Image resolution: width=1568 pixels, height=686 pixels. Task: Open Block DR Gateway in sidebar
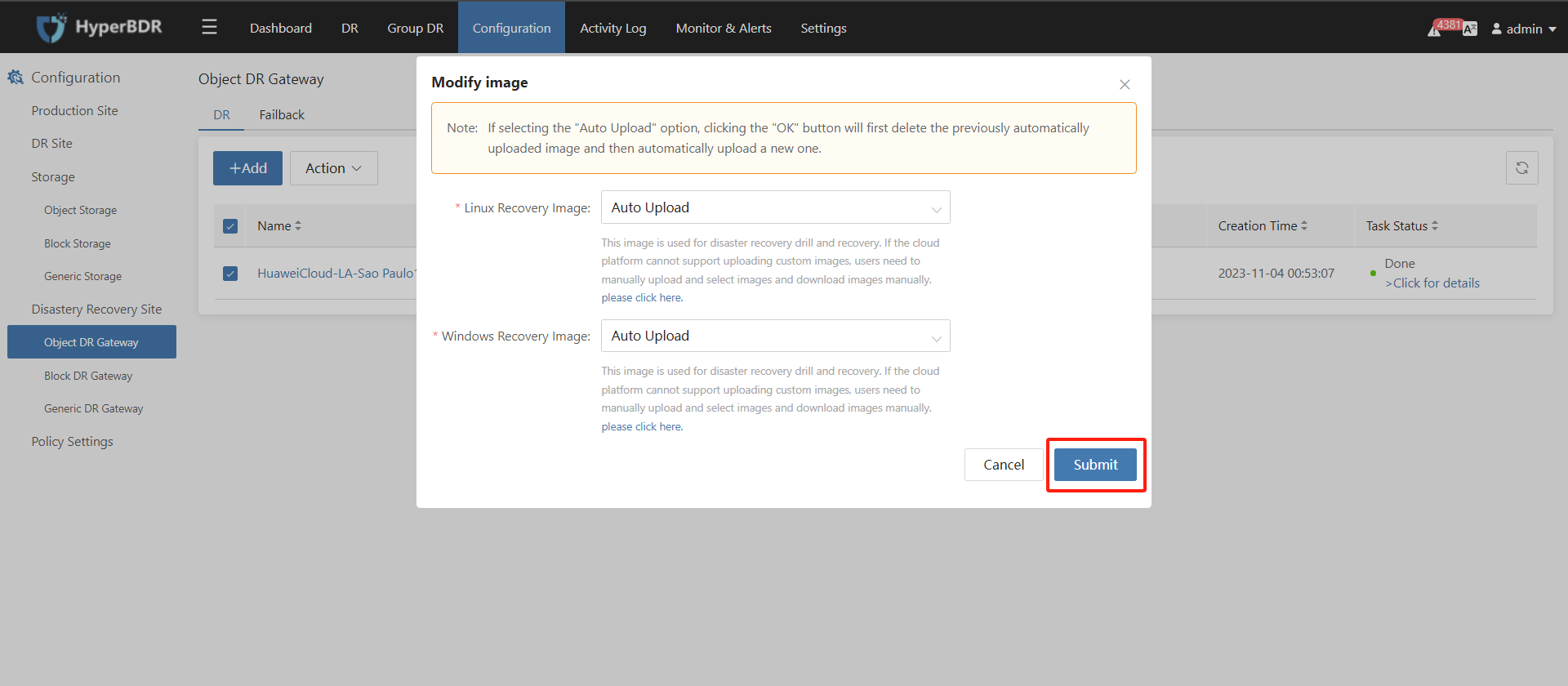88,376
